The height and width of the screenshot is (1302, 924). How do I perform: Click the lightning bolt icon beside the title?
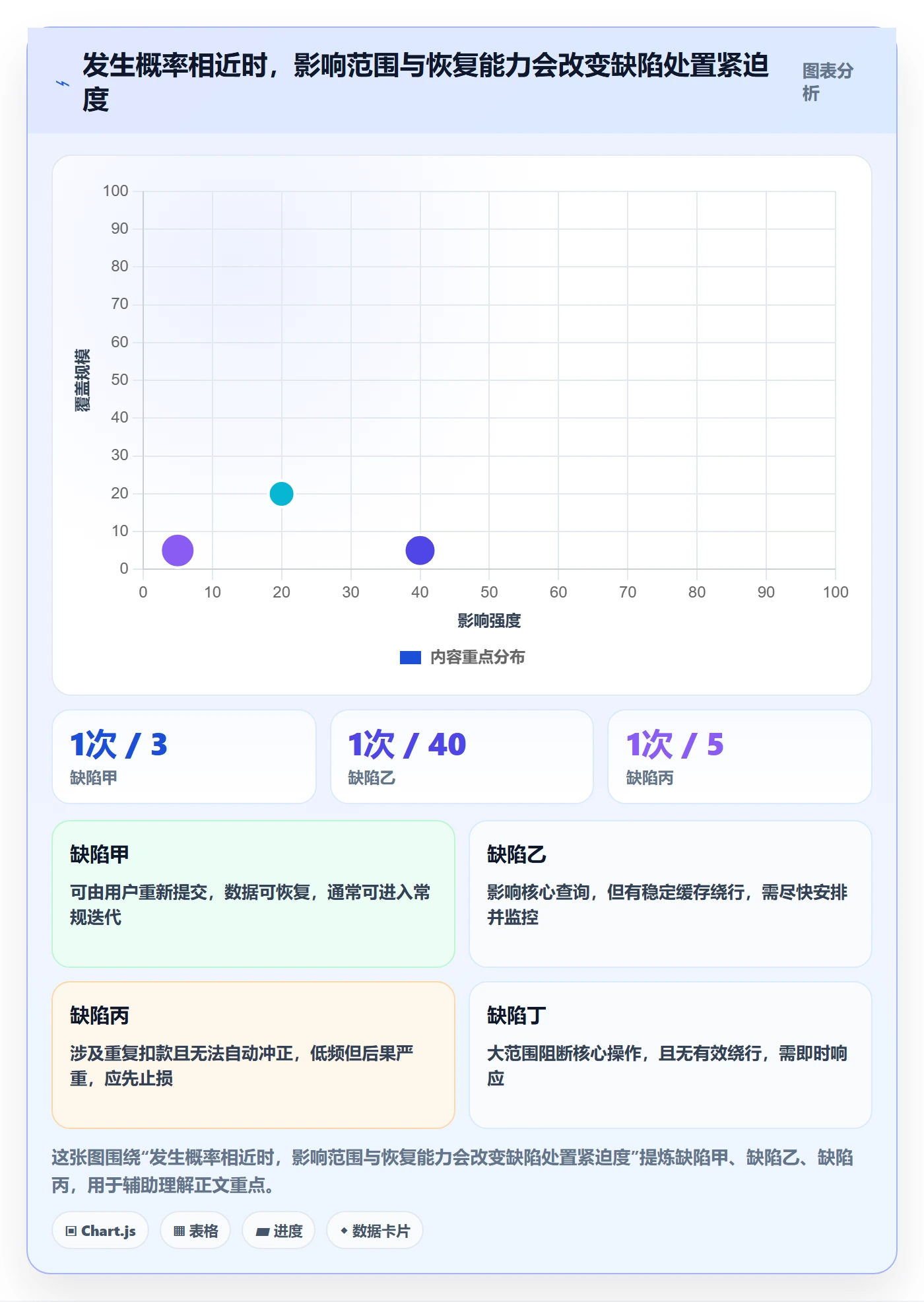tap(63, 83)
